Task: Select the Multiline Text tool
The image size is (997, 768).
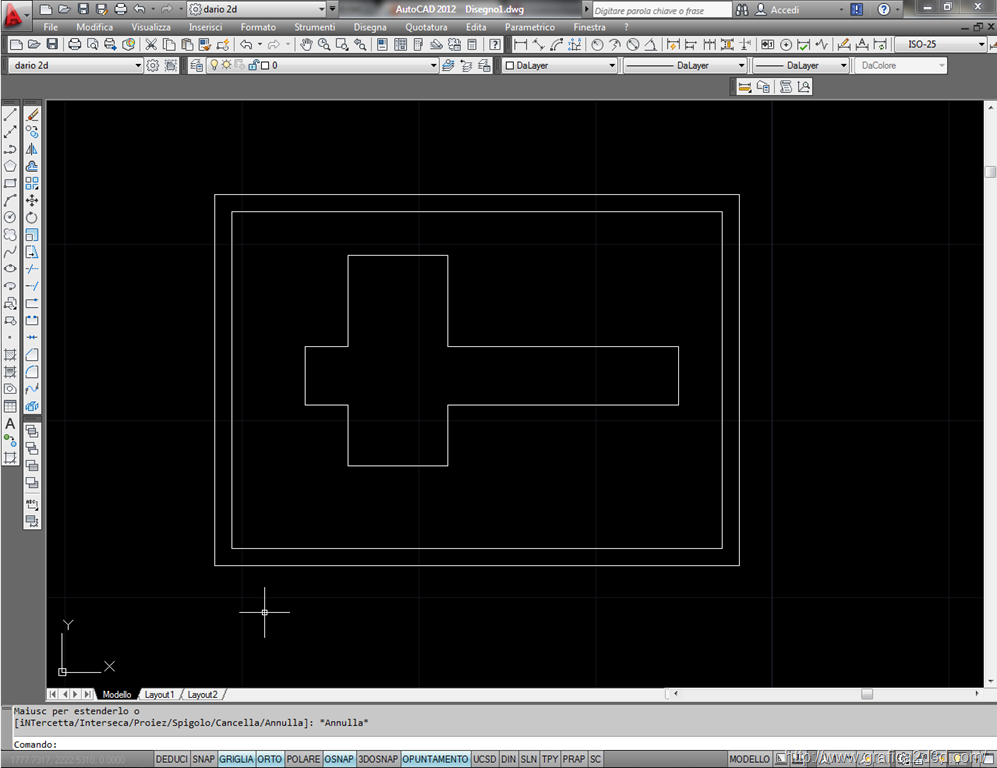Action: point(10,424)
